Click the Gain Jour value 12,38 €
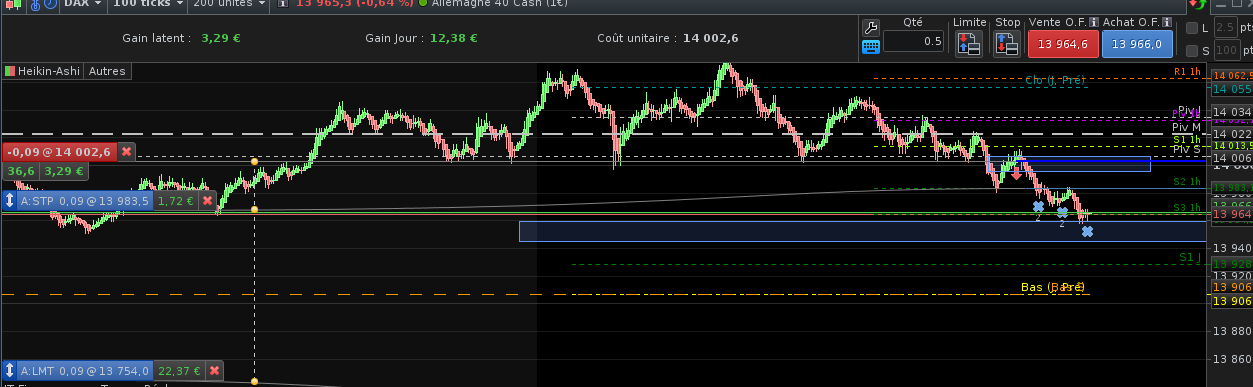The height and width of the screenshot is (387, 1253). pos(454,38)
